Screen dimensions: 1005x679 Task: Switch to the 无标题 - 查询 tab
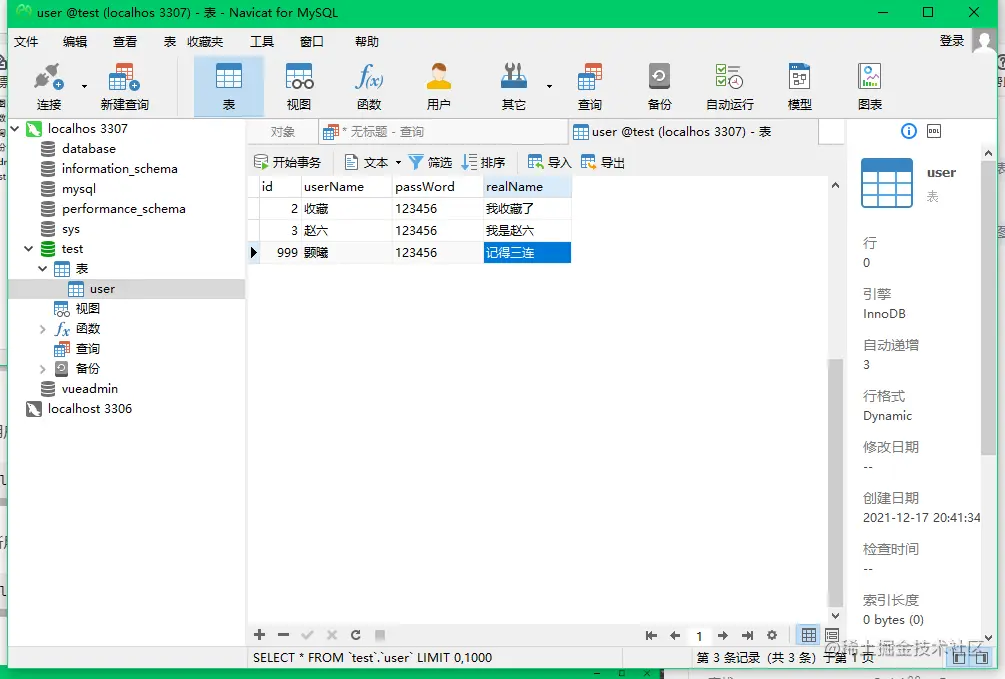(x=443, y=132)
